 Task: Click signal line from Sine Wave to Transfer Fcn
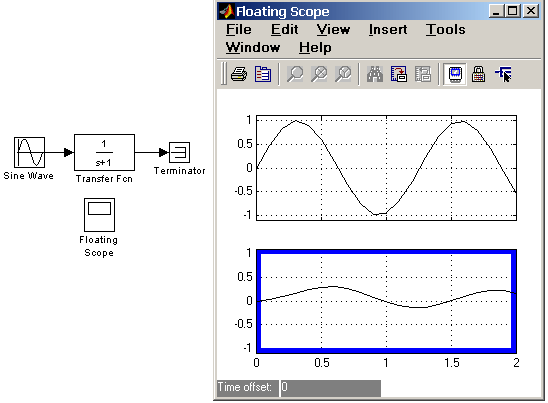pyautogui.click(x=59, y=152)
